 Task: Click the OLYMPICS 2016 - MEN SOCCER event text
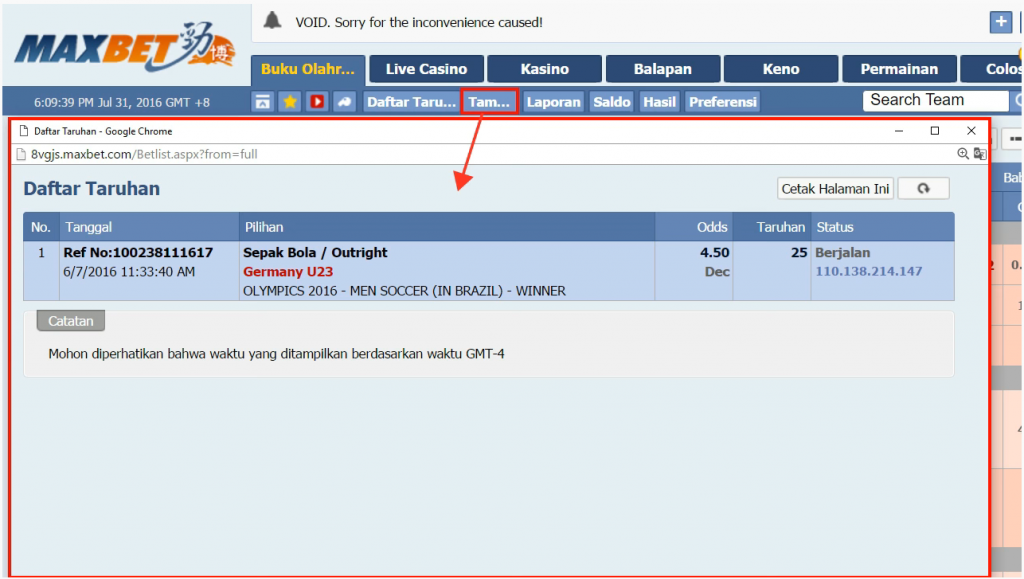[404, 291]
